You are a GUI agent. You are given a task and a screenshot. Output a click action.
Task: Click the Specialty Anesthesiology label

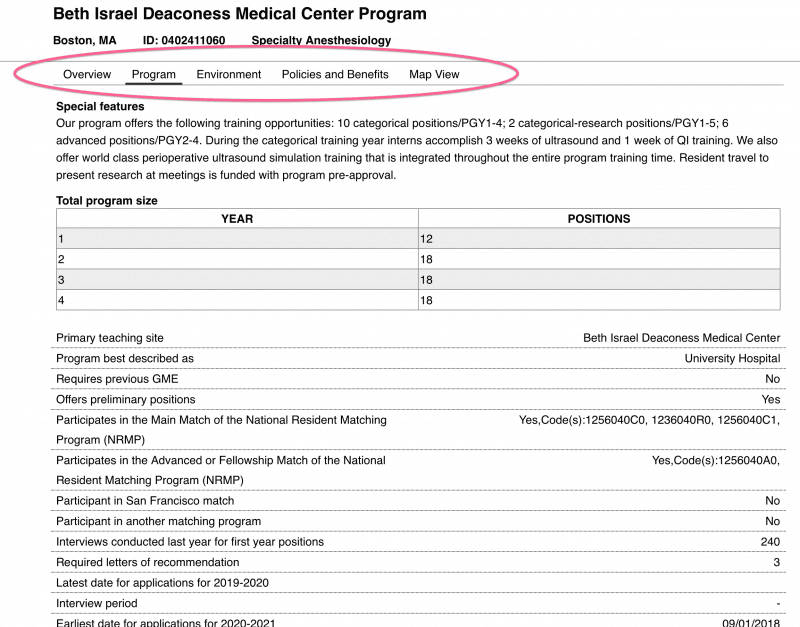pos(321,40)
